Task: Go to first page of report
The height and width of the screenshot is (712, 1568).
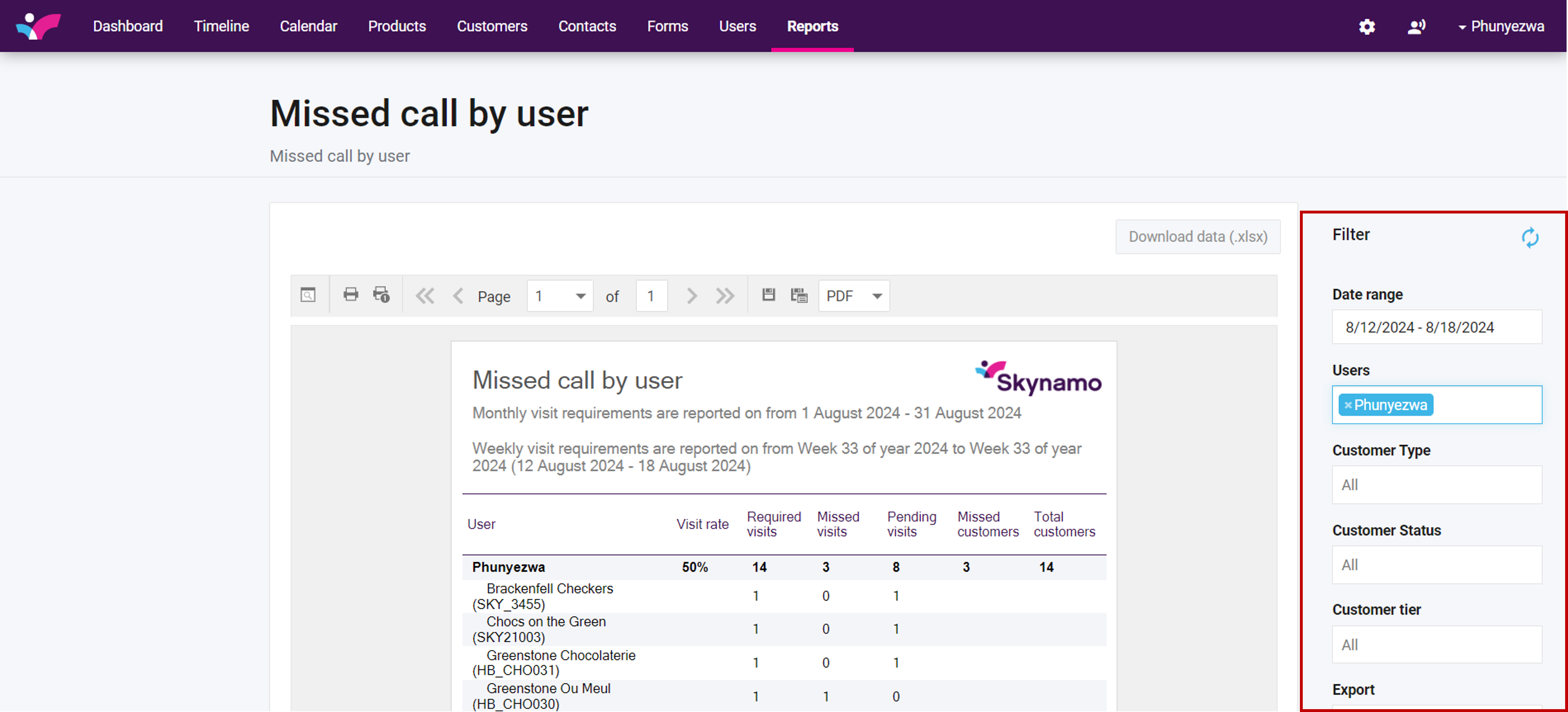Action: 424,296
